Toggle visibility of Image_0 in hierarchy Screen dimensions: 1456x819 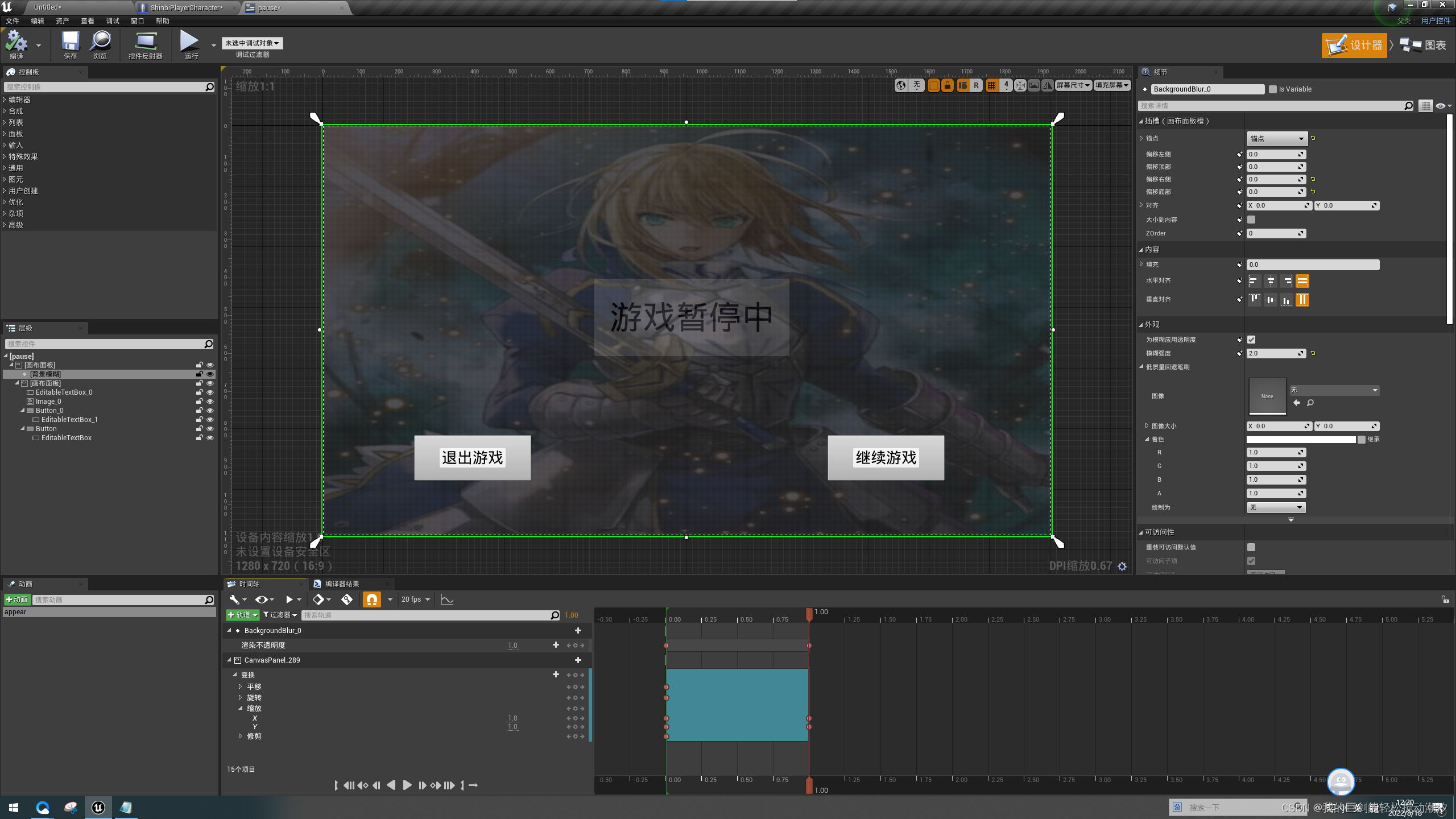pos(210,402)
